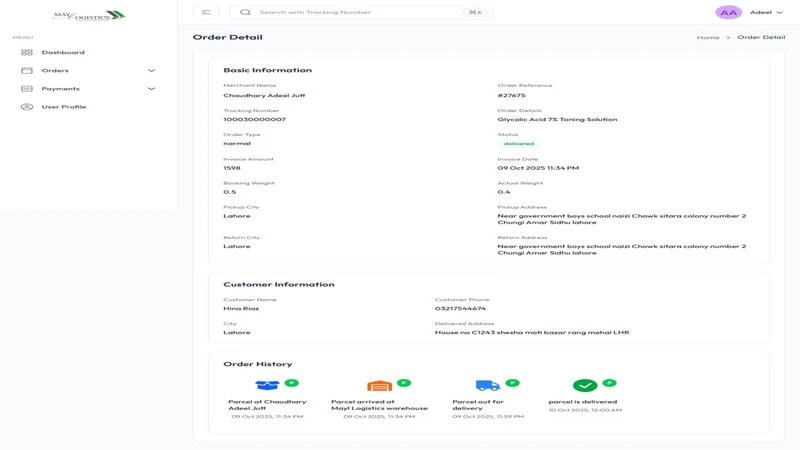Click 'parcel is delivered' history entry

583,402
